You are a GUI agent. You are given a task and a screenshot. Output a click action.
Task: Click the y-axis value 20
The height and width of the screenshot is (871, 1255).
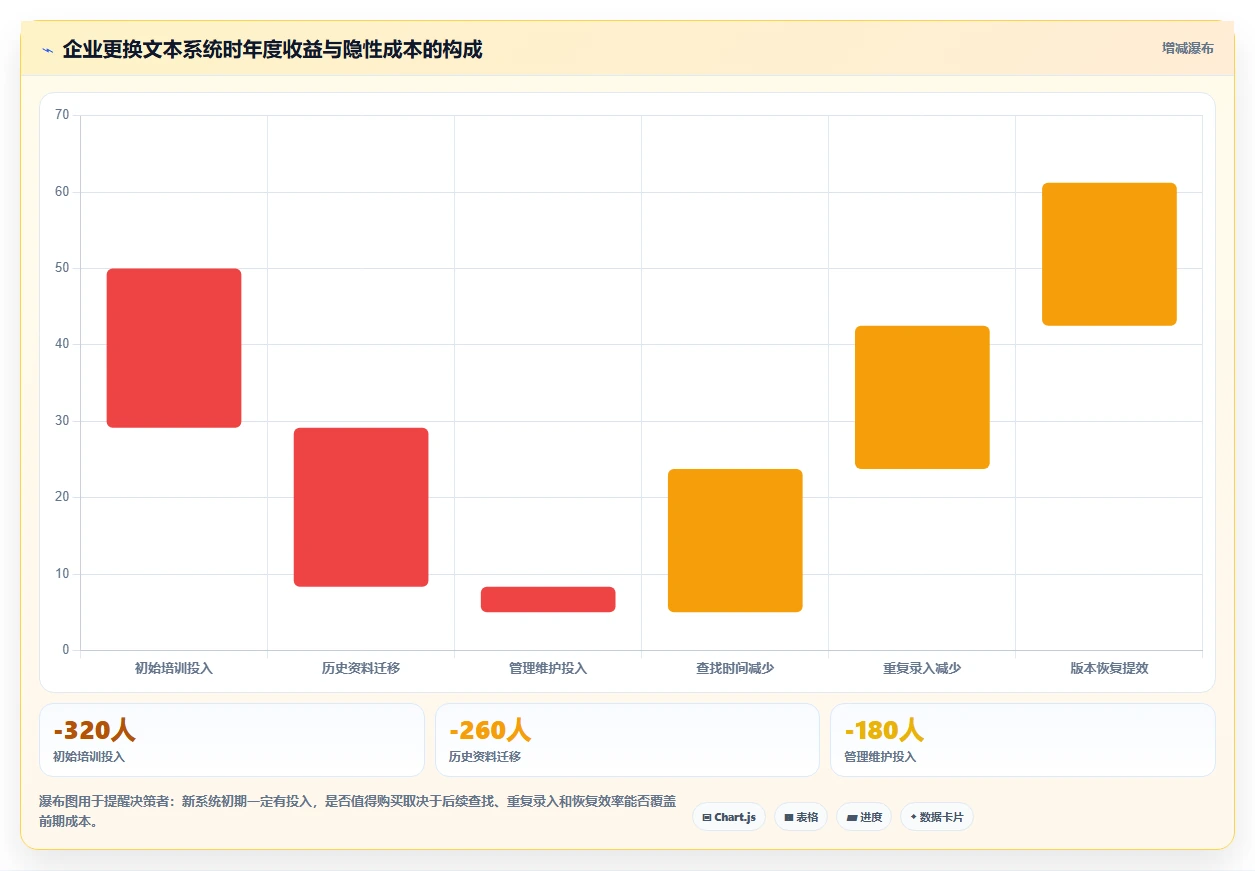(62, 497)
